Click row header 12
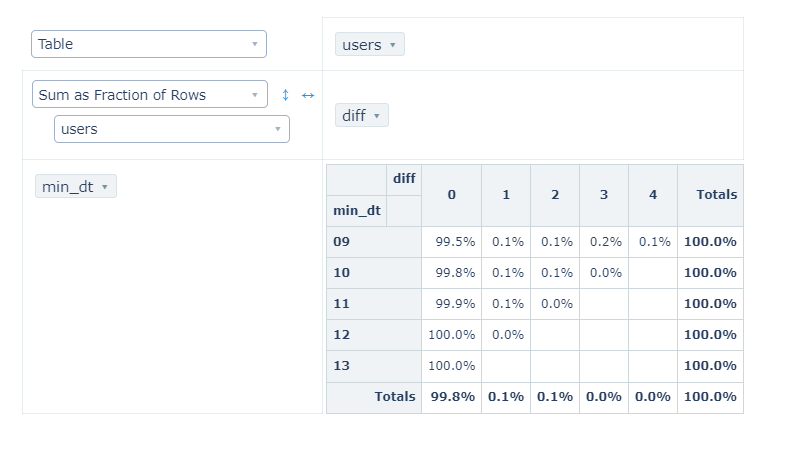The image size is (808, 463). point(341,335)
